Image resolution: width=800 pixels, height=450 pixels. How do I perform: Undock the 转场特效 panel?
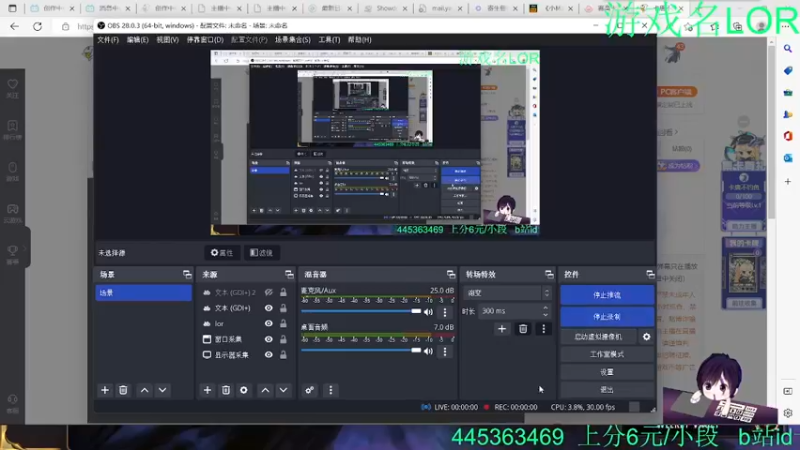[549, 274]
